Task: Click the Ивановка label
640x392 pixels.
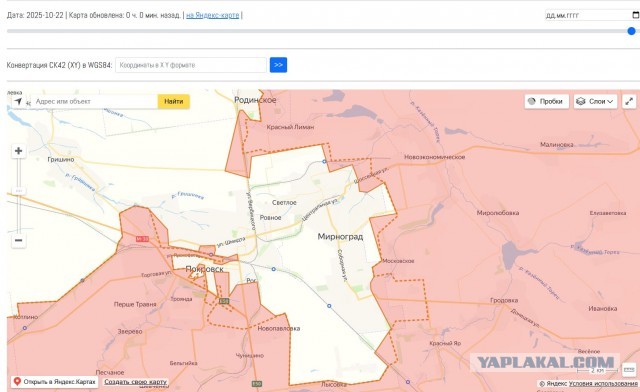Action: (602, 309)
